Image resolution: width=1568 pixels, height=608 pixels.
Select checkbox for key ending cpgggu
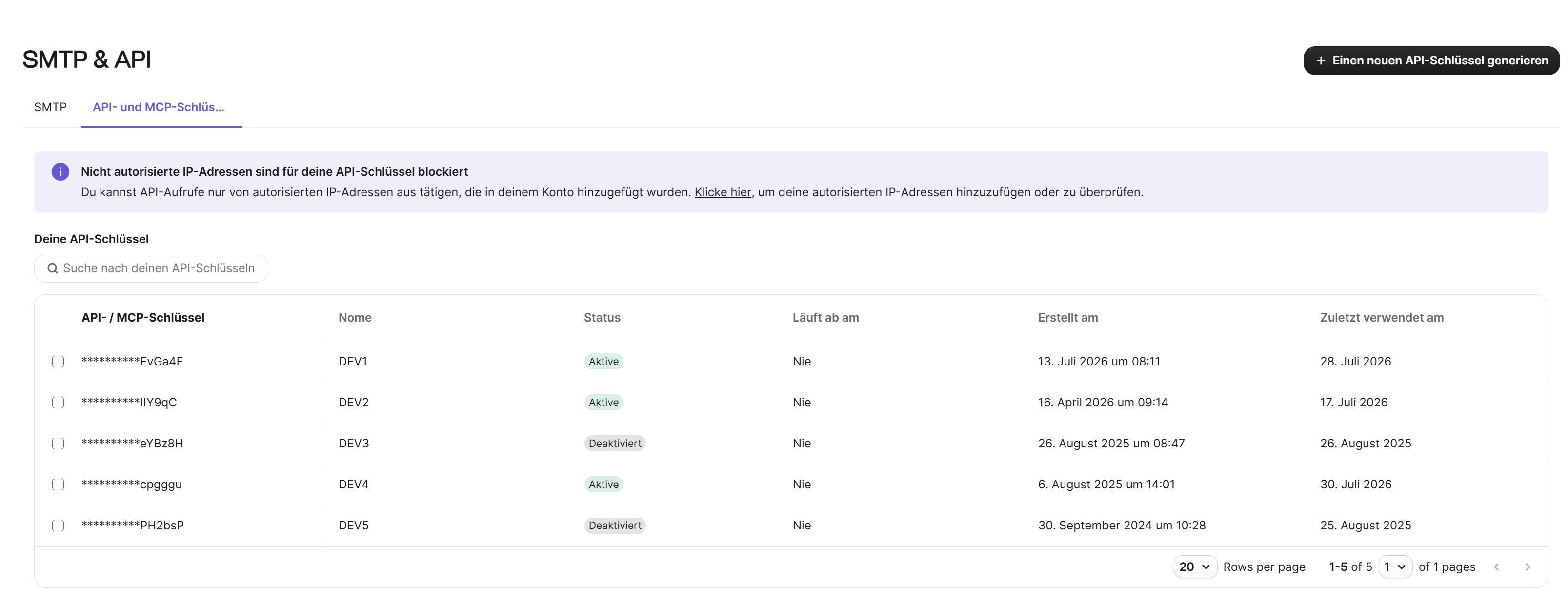point(58,485)
